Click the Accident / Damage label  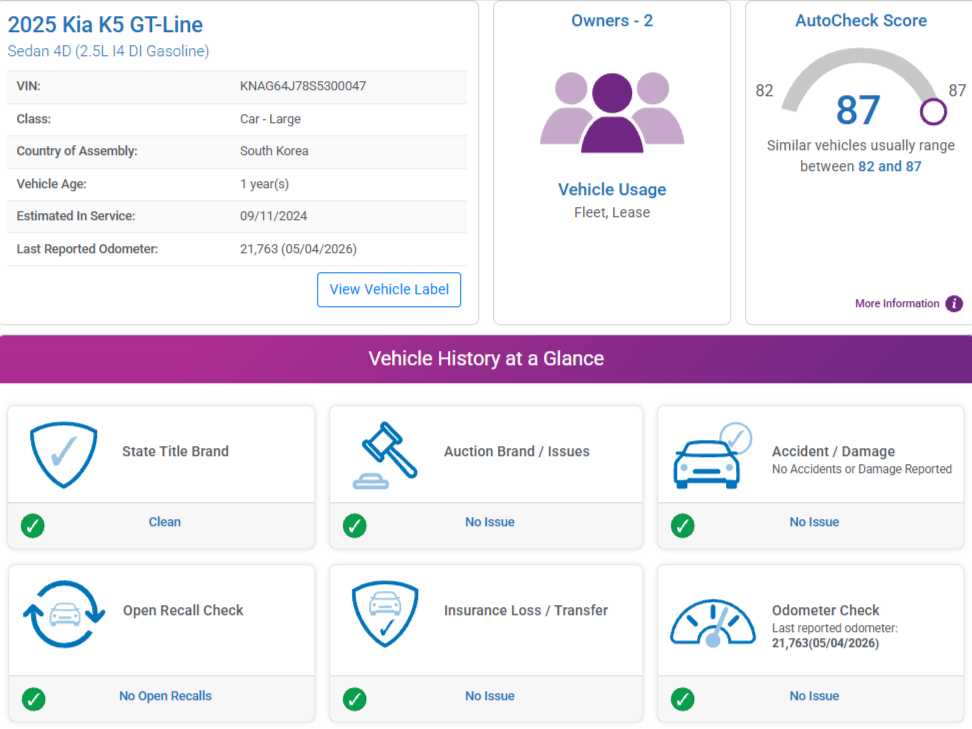pos(833,451)
